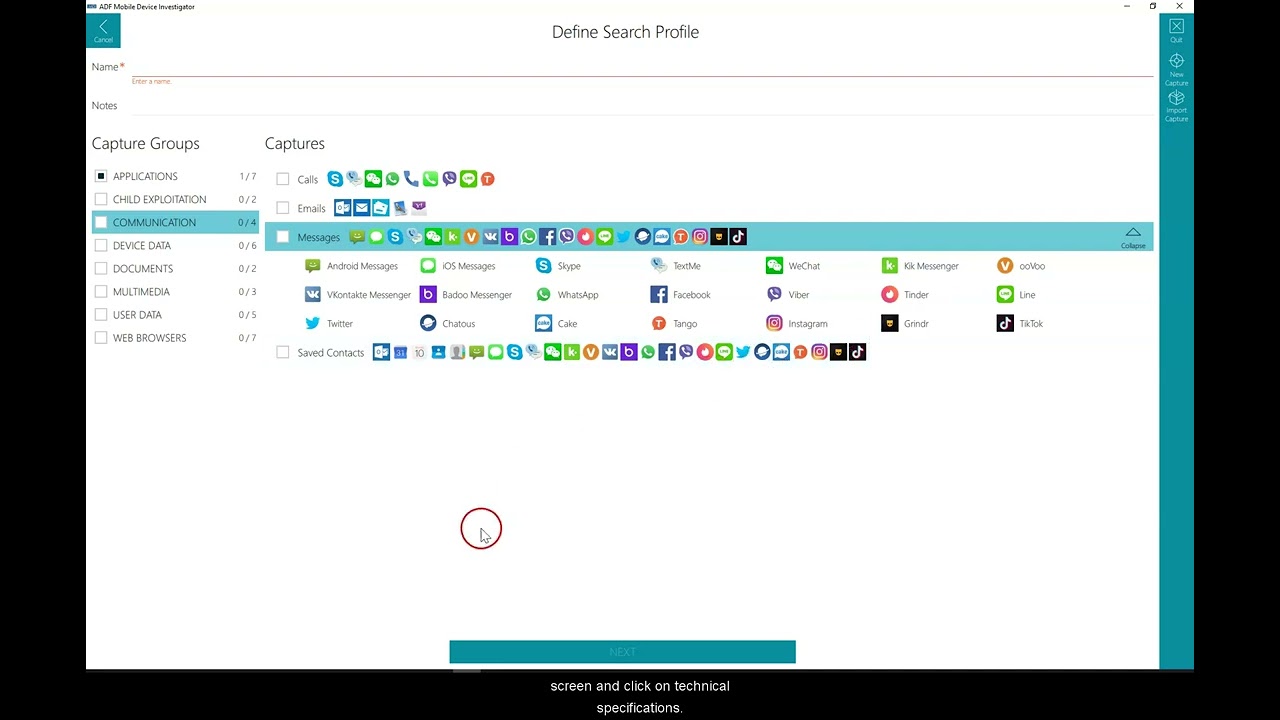The height and width of the screenshot is (720, 1280).
Task: Check the USER DATA group checkbox
Action: click(x=101, y=314)
